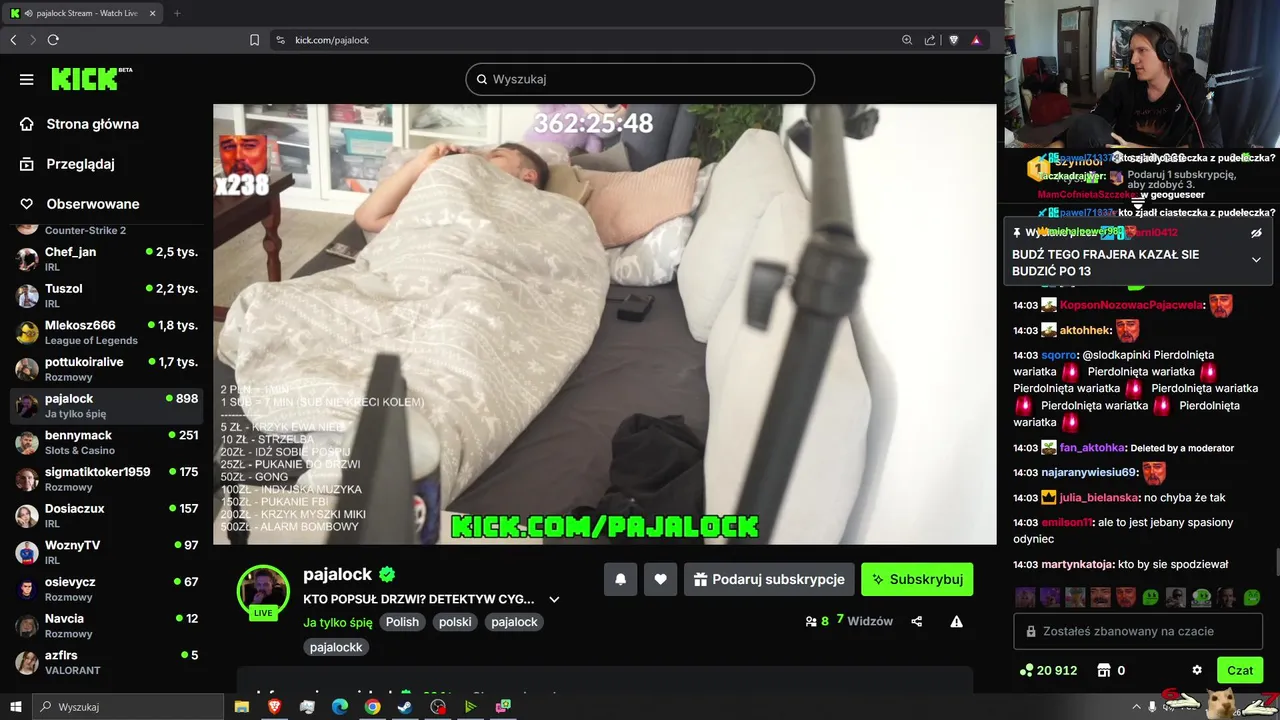Open Brave from the taskbar
1280x720 pixels.
(x=274, y=706)
